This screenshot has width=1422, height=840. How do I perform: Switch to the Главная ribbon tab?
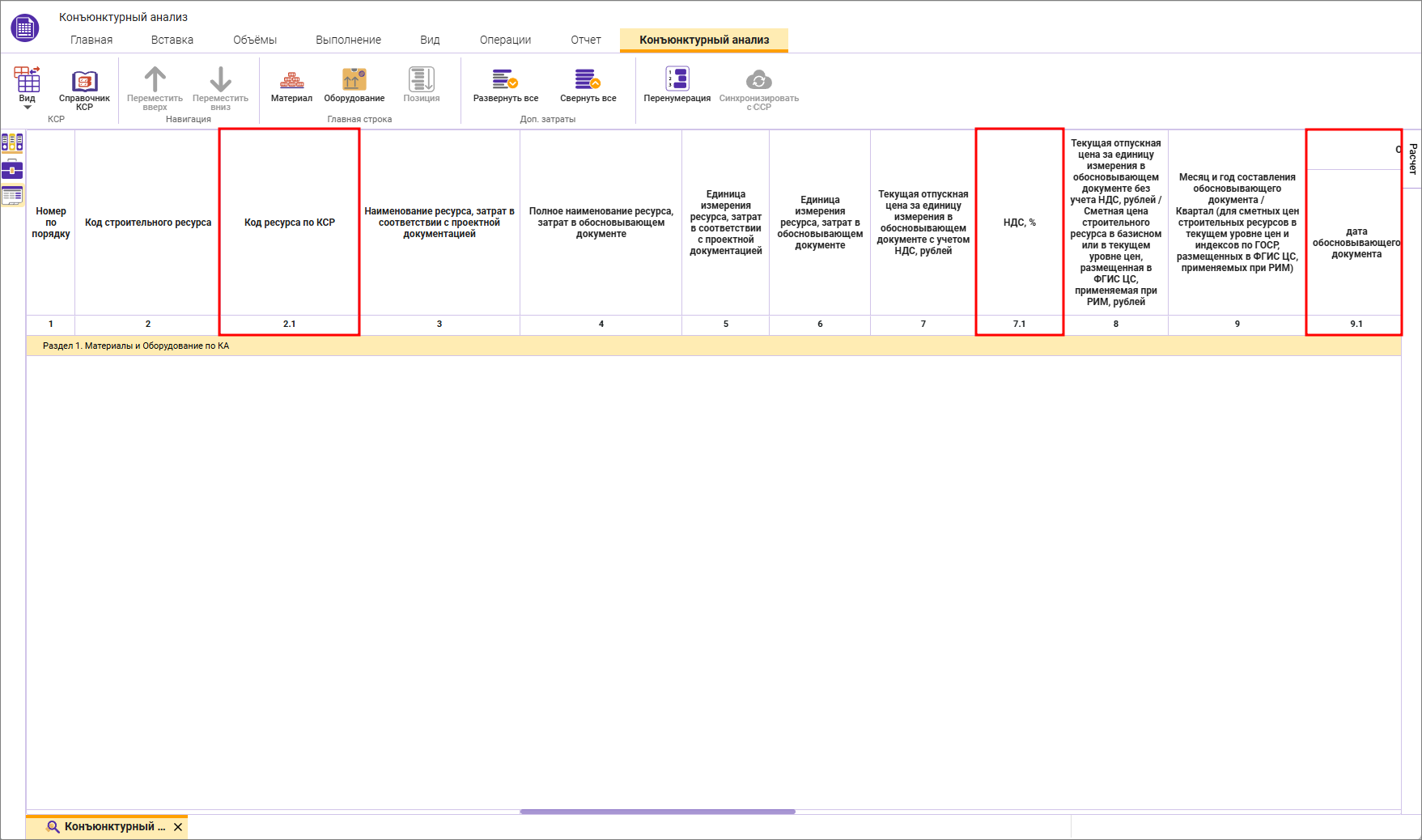(91, 40)
